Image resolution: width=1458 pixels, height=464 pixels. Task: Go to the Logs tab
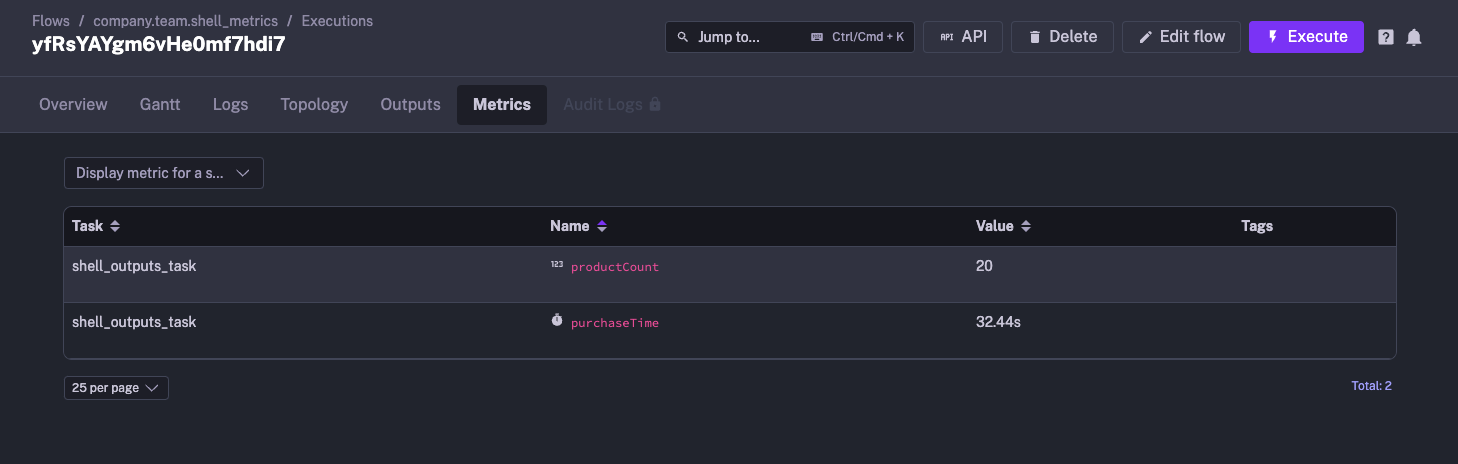(x=230, y=104)
